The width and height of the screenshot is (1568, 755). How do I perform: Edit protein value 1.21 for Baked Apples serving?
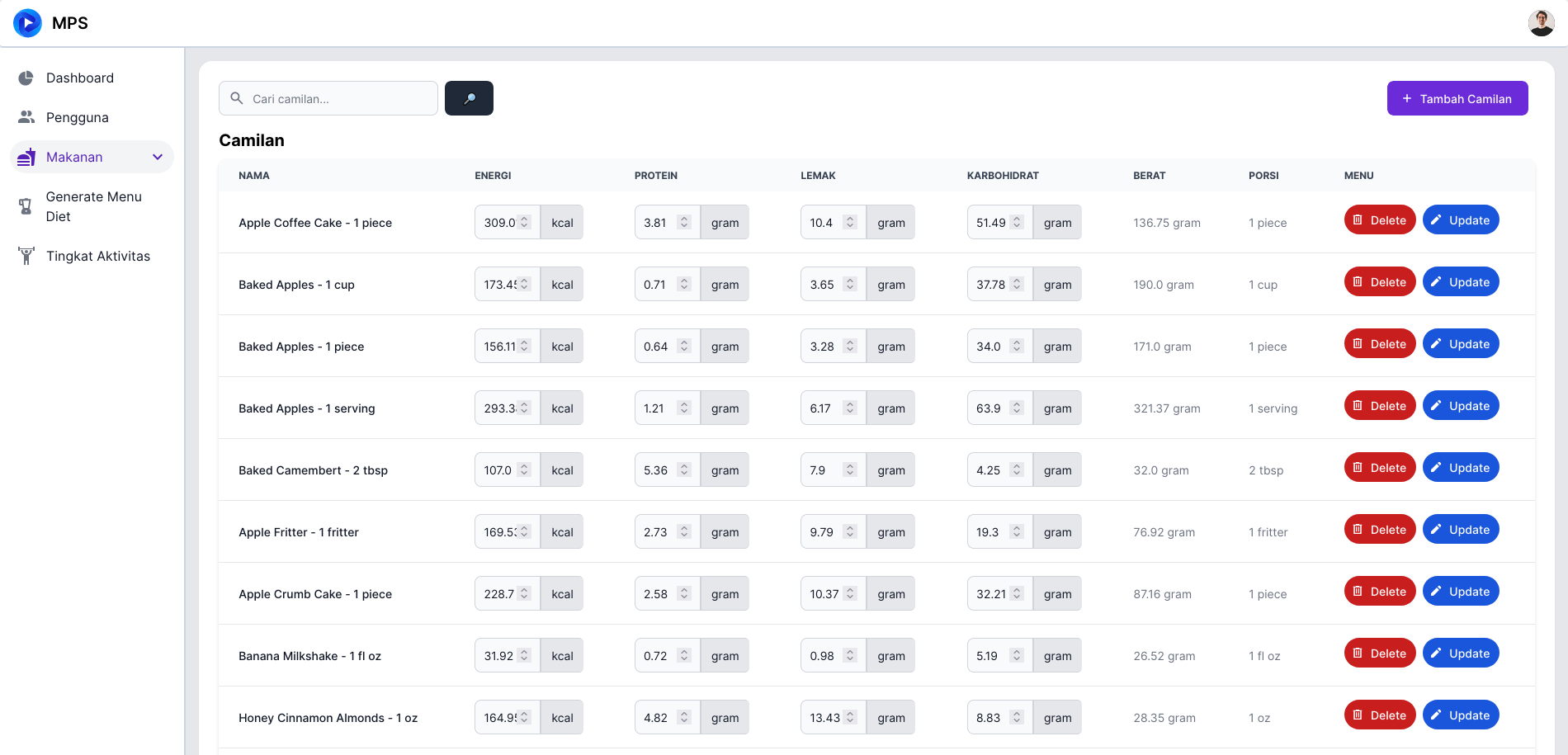[x=668, y=408]
